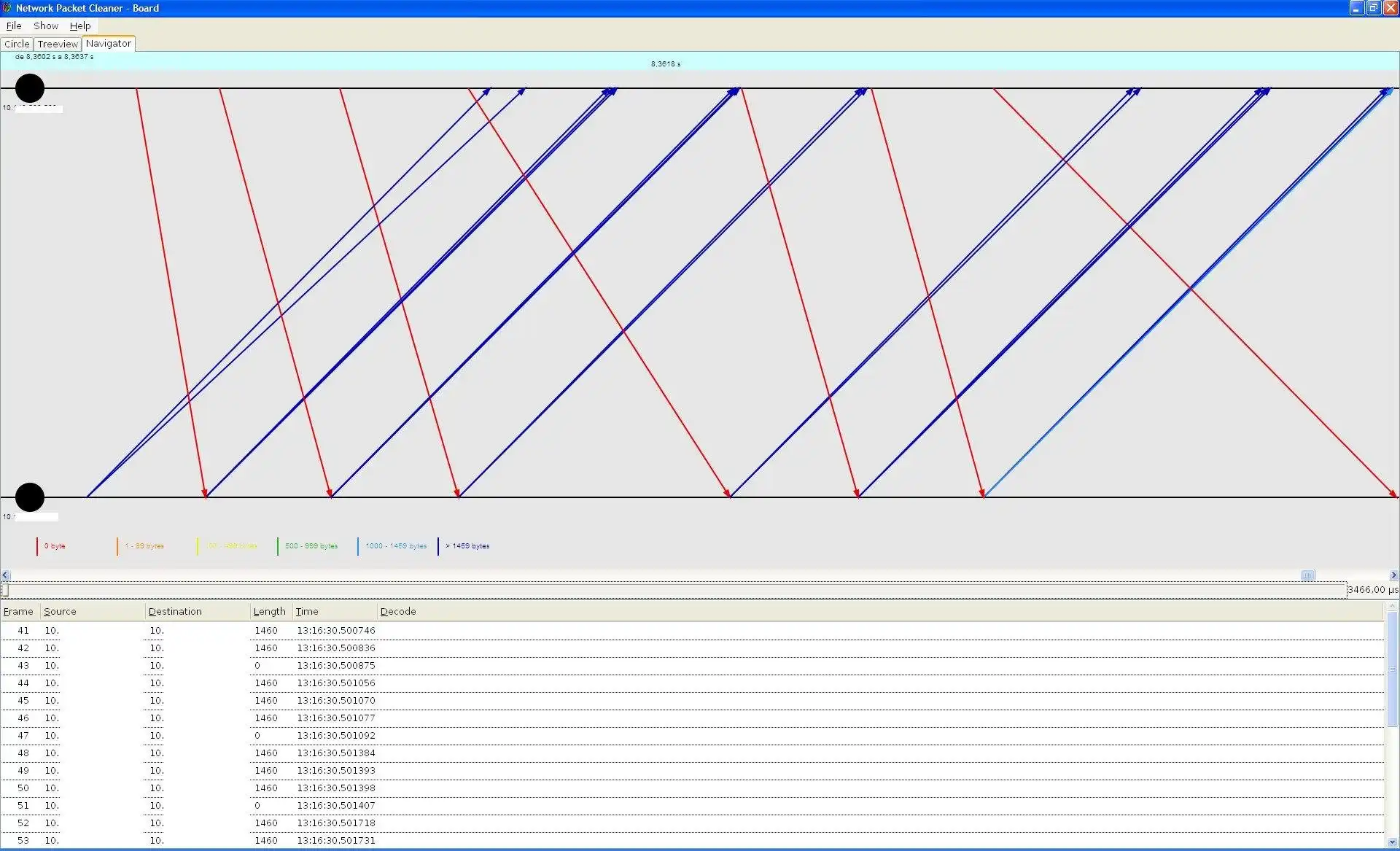
Task: Click time value 13:16:30.500875
Action: (x=336, y=666)
